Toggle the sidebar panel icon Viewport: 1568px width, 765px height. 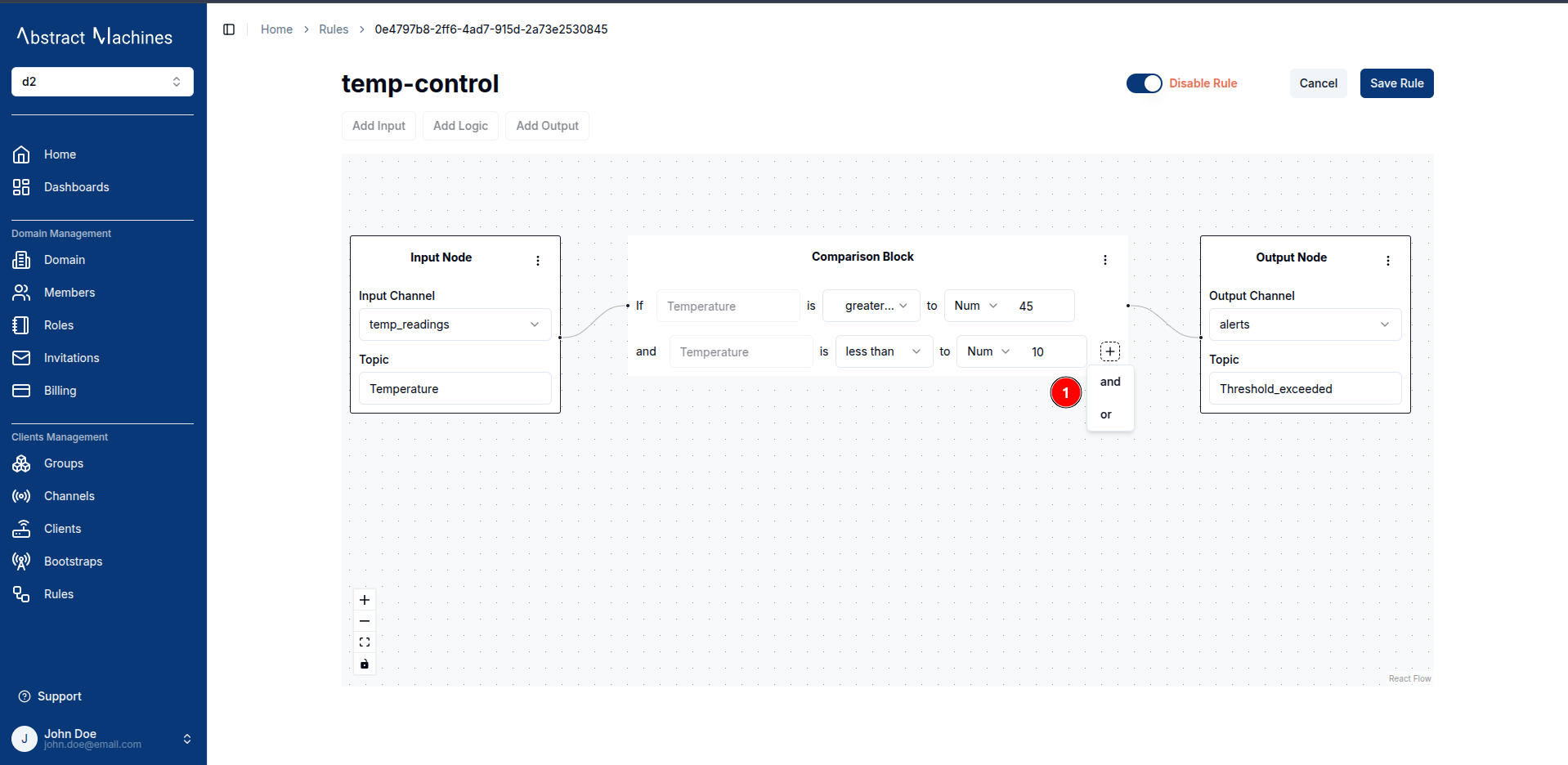[229, 29]
